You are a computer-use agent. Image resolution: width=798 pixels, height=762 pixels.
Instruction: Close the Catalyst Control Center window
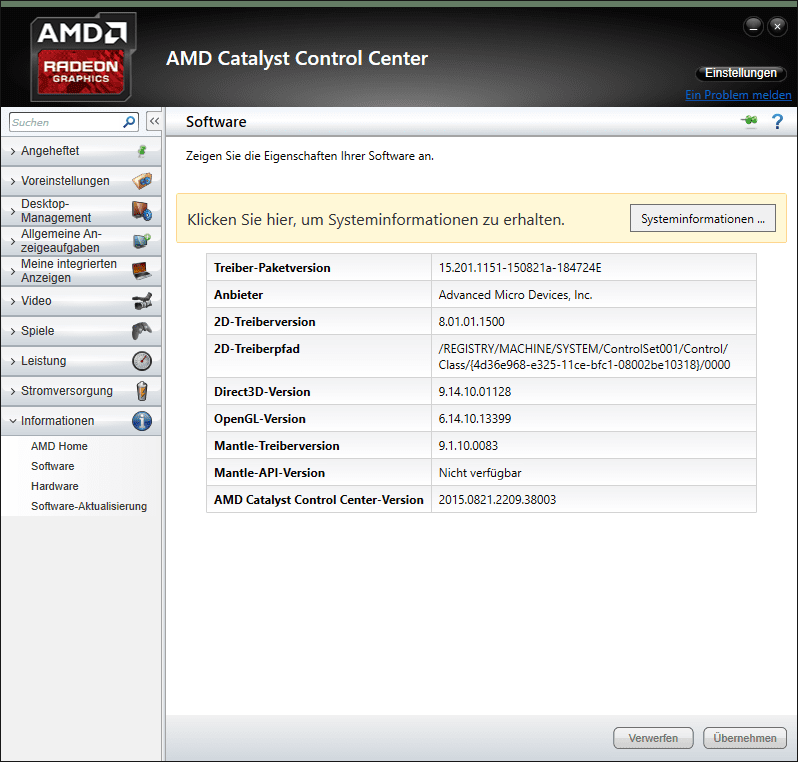[x=777, y=26]
